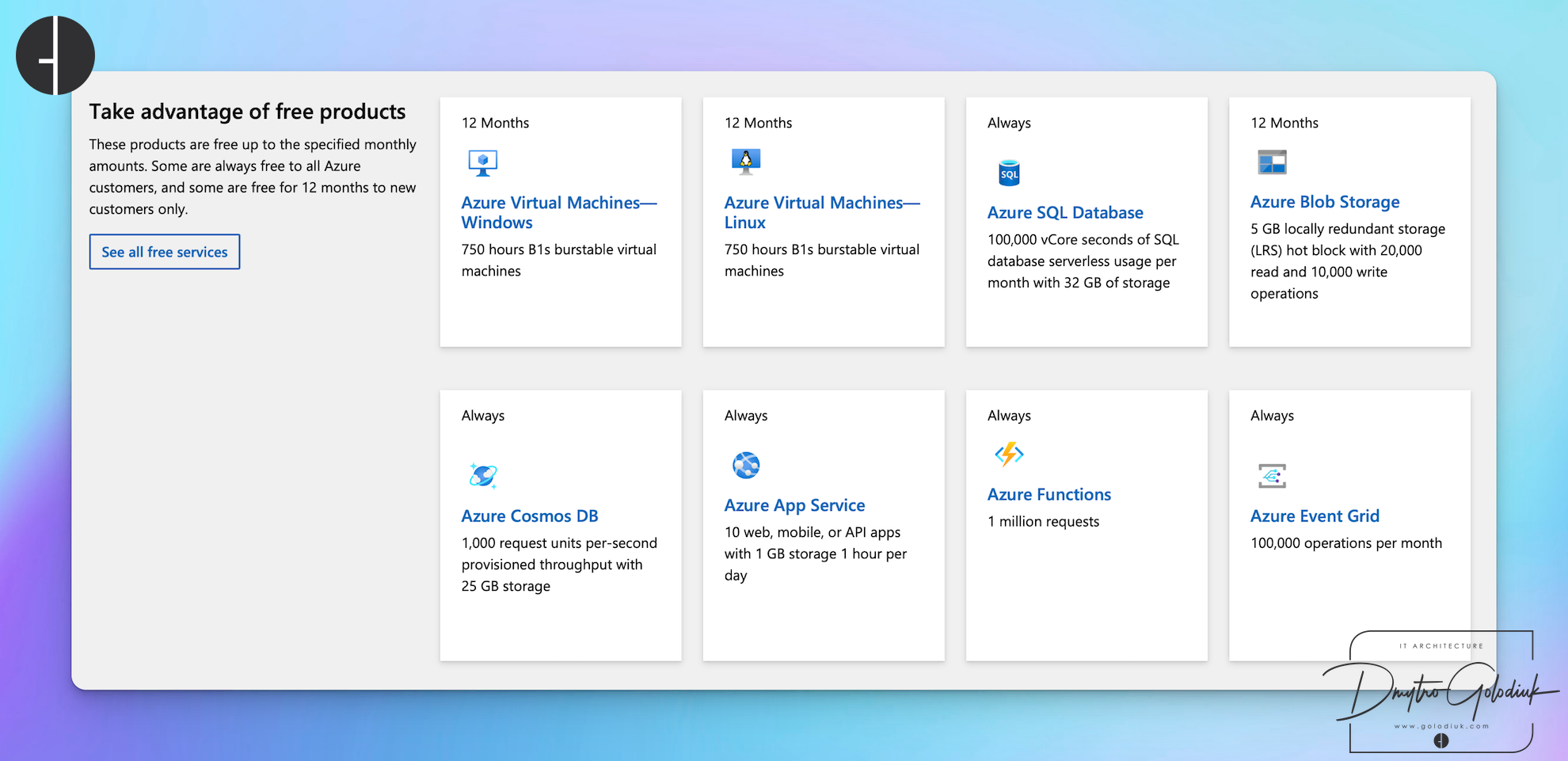Click the '100,000 vCore seconds' SQL description

coord(1083,261)
